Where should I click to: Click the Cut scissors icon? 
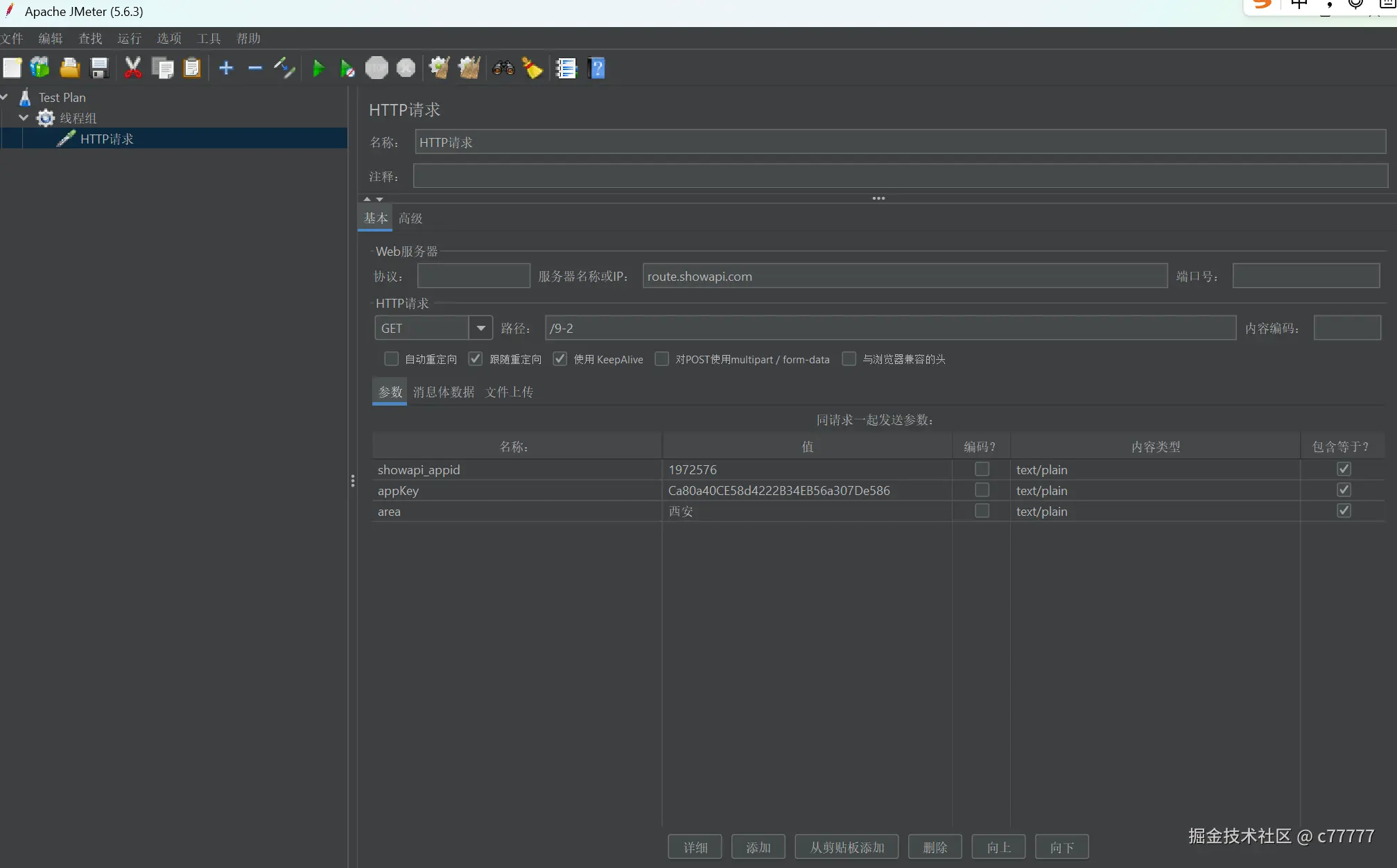point(132,68)
